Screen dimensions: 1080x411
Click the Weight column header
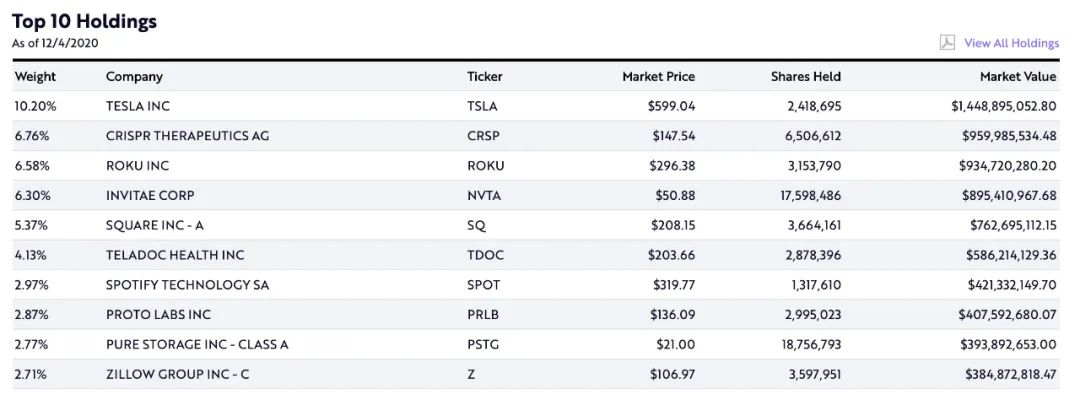point(35,77)
